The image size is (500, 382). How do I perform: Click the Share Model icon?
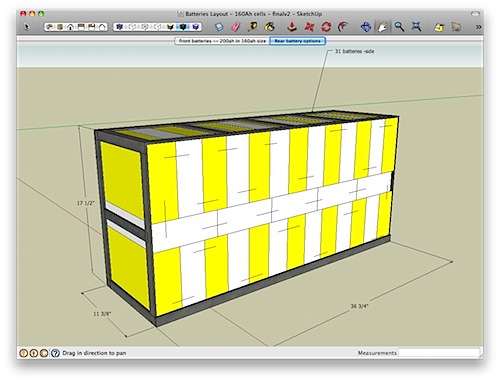[456, 27]
